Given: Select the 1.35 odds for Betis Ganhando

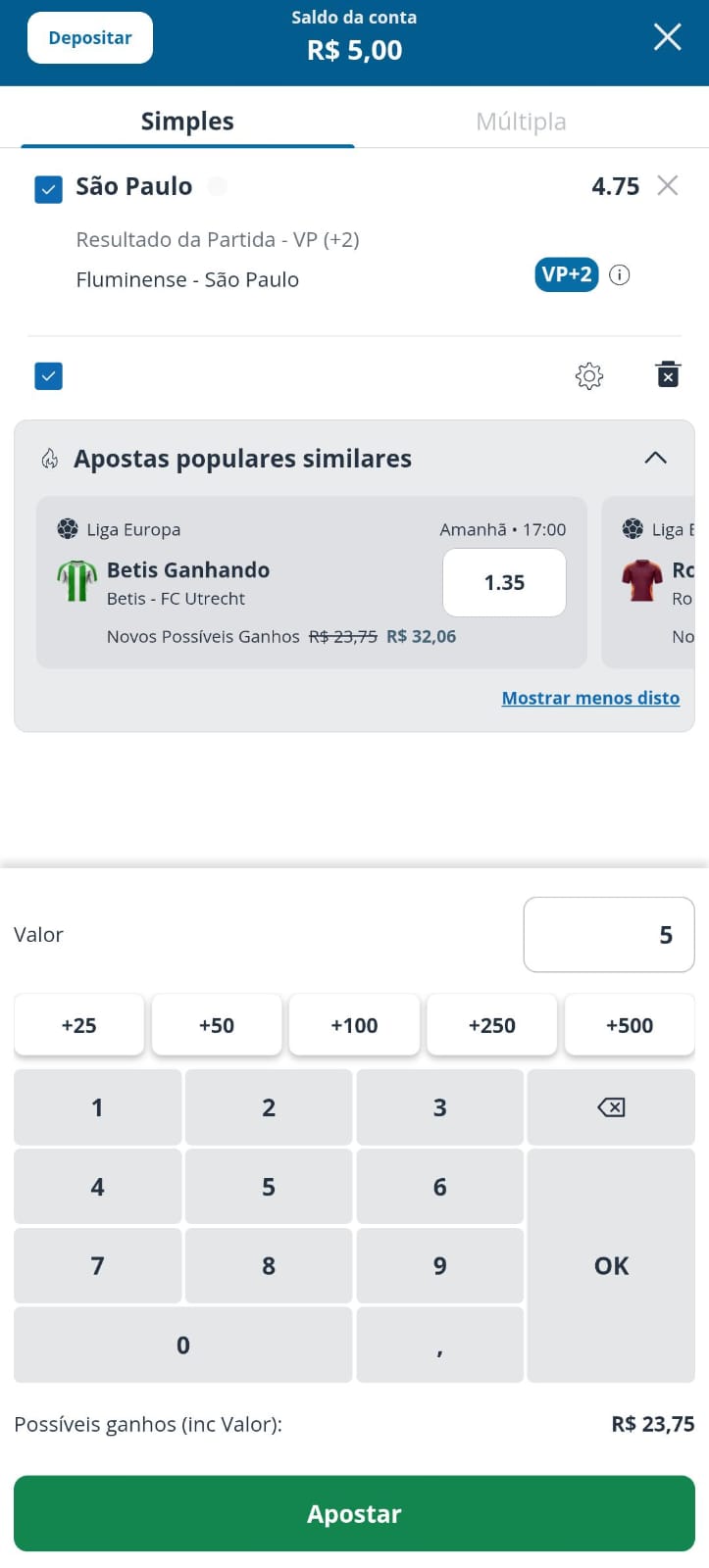Looking at the screenshot, I should pyautogui.click(x=504, y=582).
